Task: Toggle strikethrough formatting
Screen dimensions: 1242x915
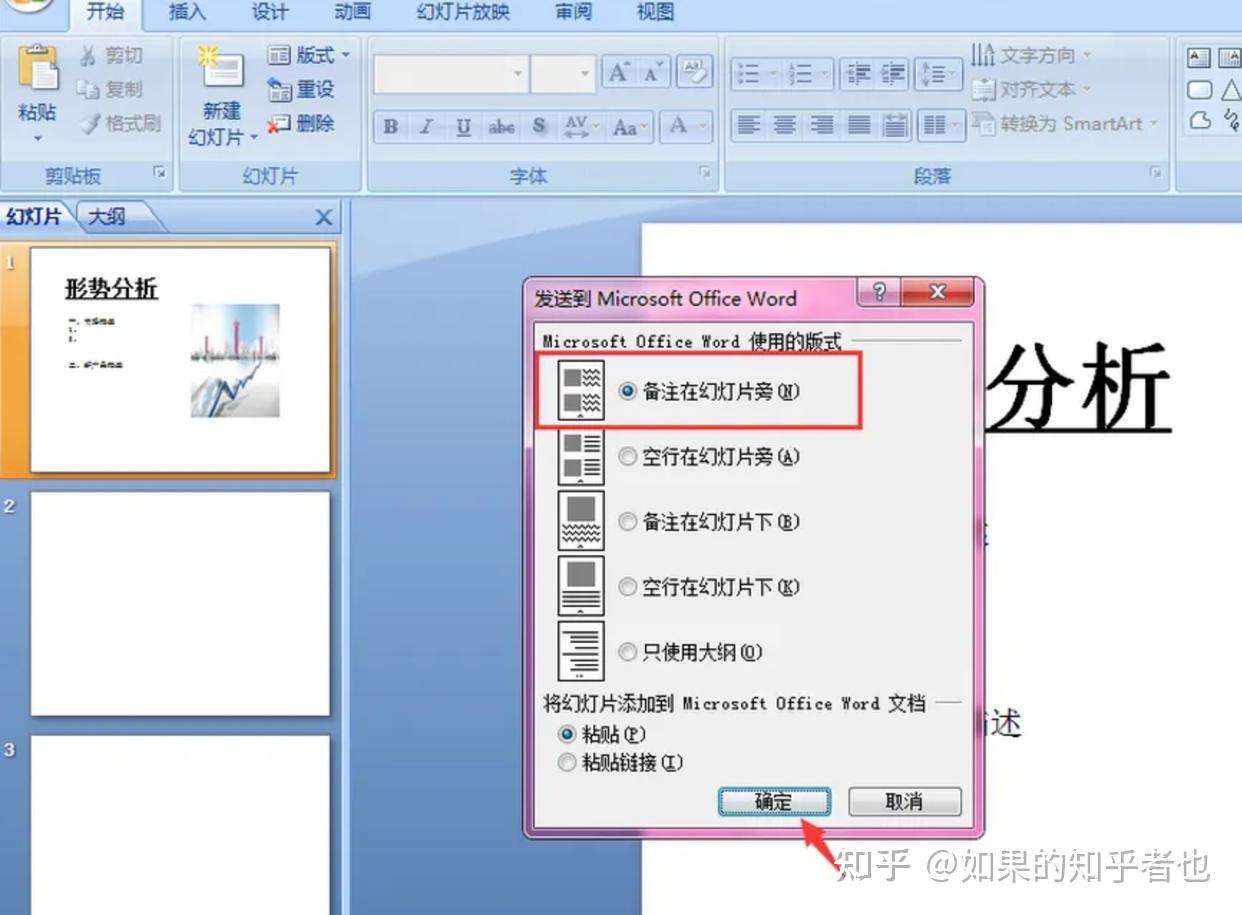Action: pos(501,126)
